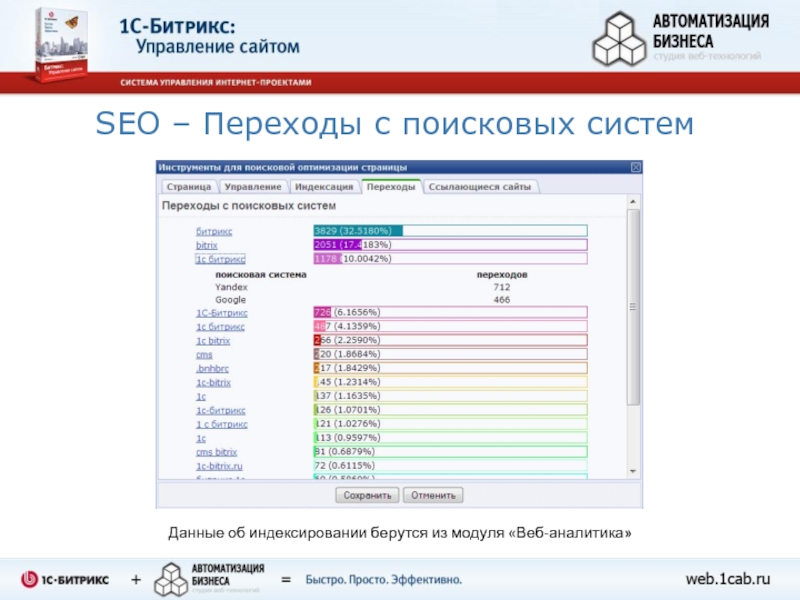The height and width of the screenshot is (600, 800).
Task: Click the purple bar showing 2051 visits
Action: point(451,245)
